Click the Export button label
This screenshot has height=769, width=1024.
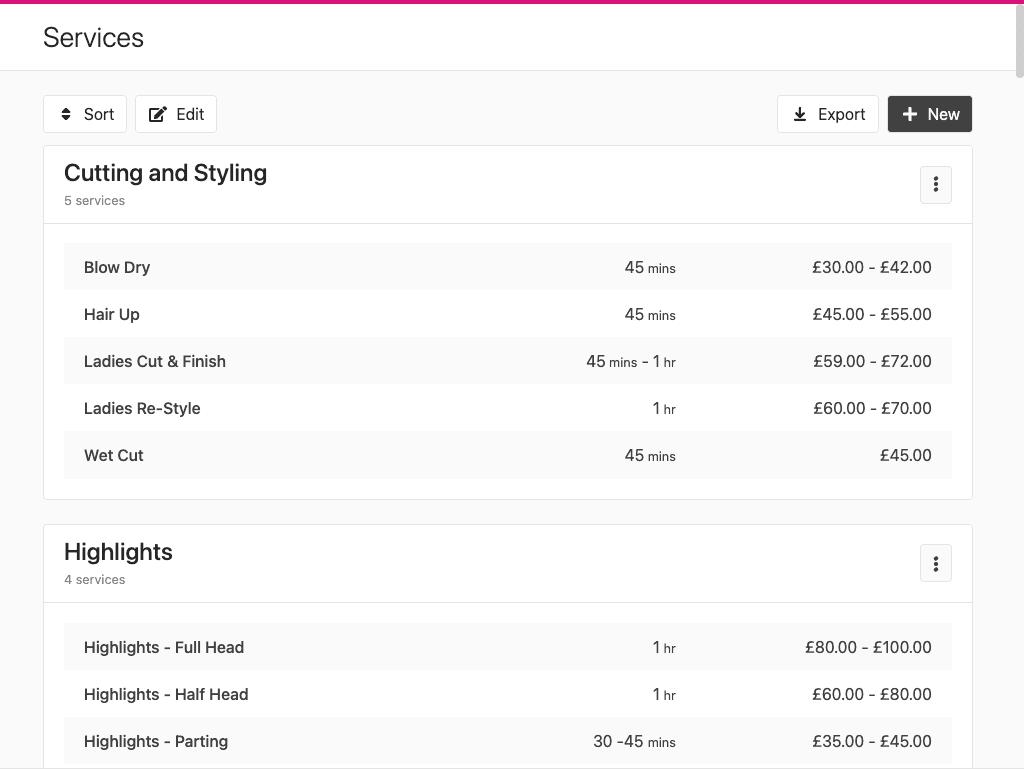[x=841, y=114]
